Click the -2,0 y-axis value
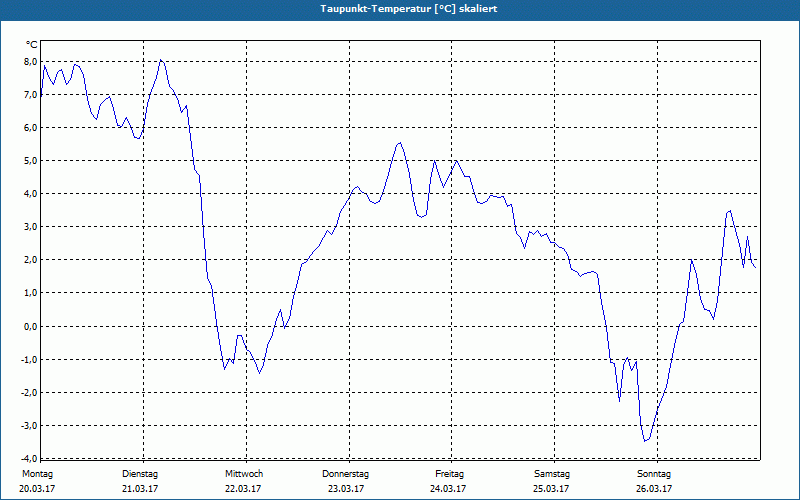This screenshot has width=800, height=500. (30, 392)
